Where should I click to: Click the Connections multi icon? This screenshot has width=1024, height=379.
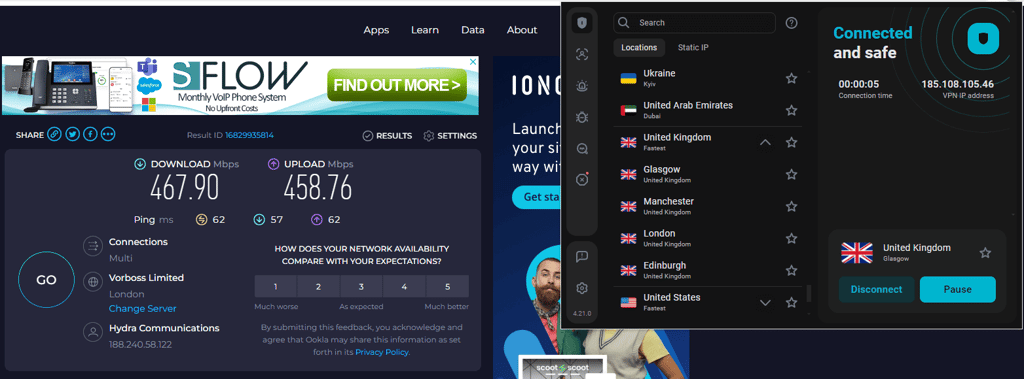(93, 246)
